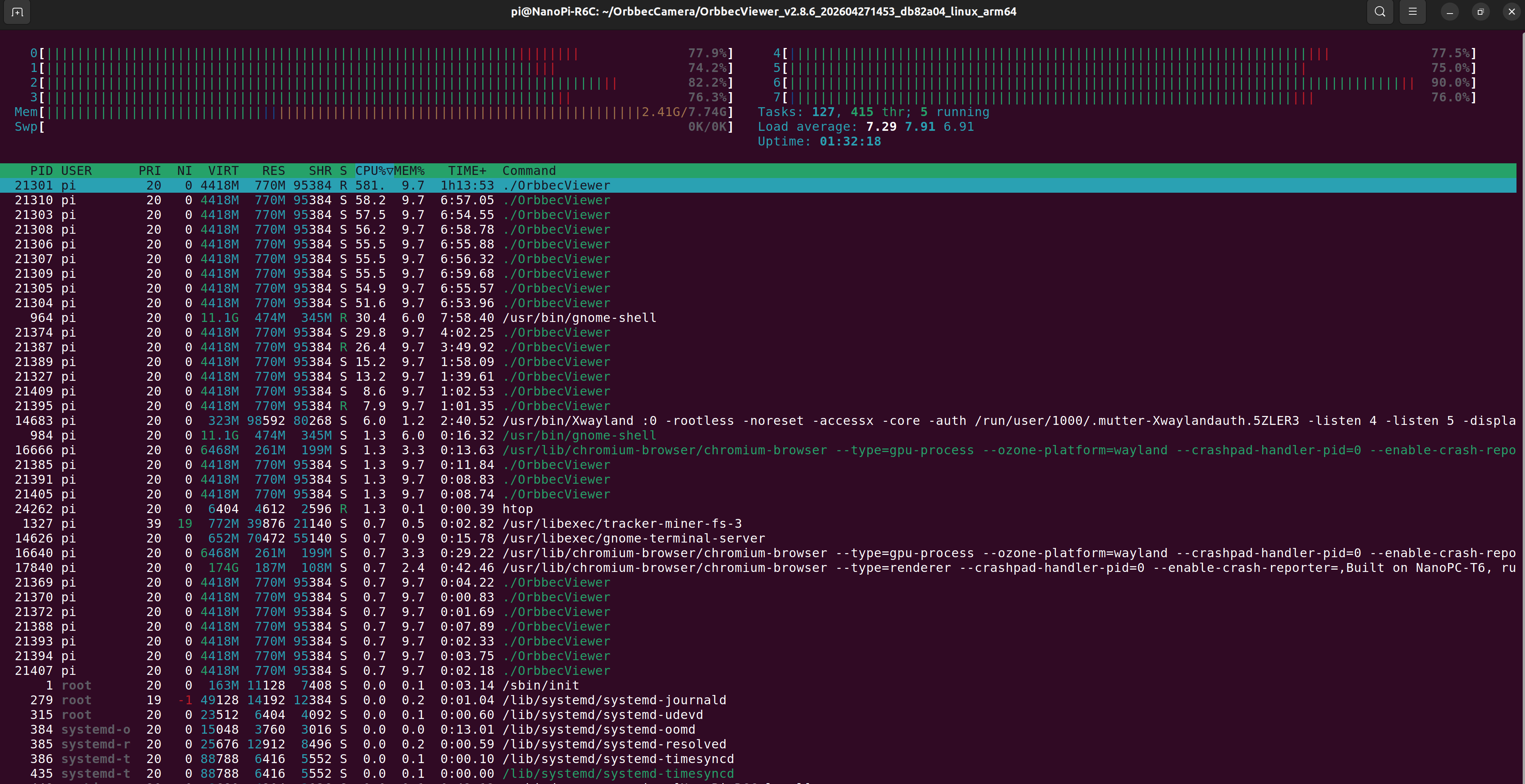
Task: Select OrbbecViewer thread PID 21369
Action: click(758, 583)
